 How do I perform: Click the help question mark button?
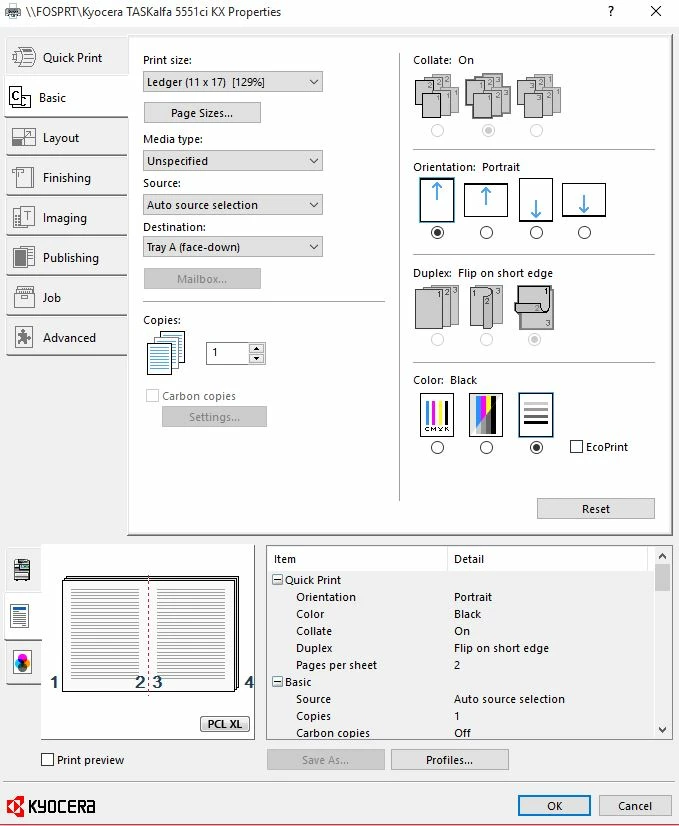[611, 11]
